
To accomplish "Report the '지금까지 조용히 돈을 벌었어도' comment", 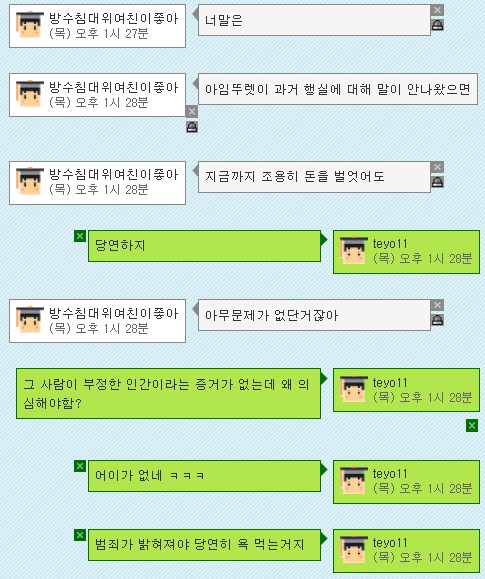I will pos(437,182).
